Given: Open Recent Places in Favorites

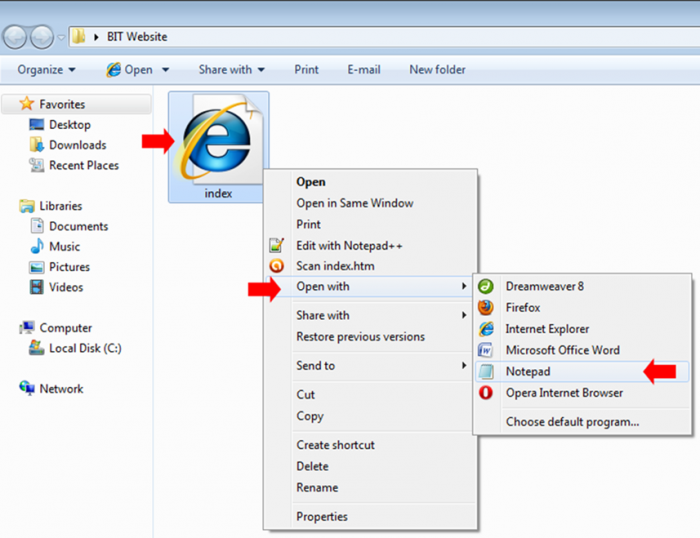Looking at the screenshot, I should click(84, 165).
